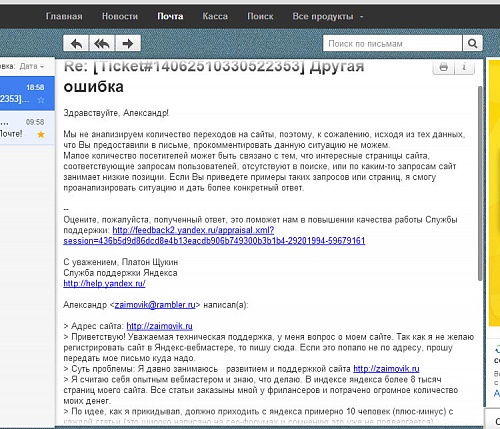Open the zaimovik.ru link after Адрес сайта
Image resolution: width=500 pixels, height=429 pixels.
click(x=159, y=326)
